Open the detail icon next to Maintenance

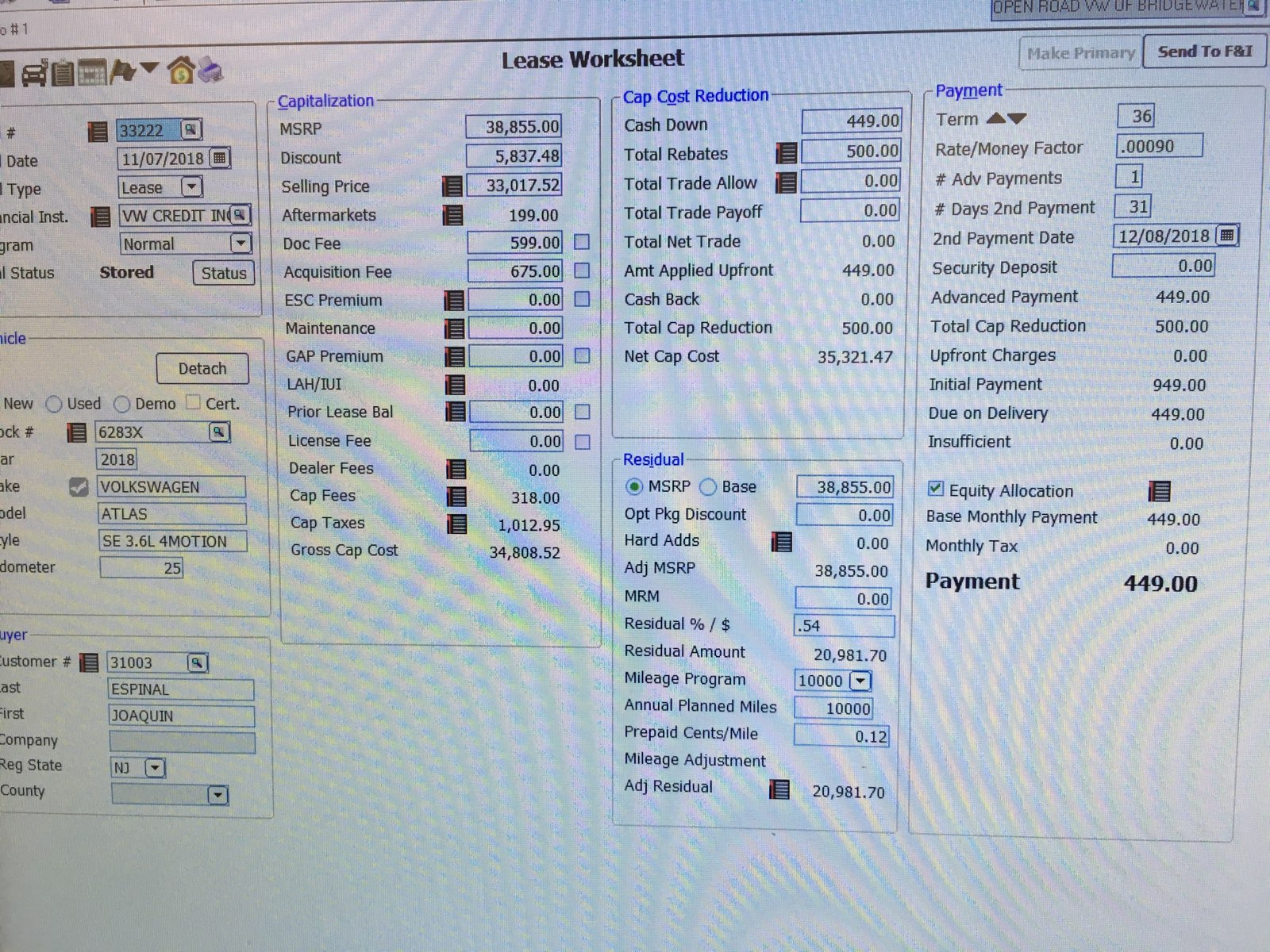(x=454, y=328)
